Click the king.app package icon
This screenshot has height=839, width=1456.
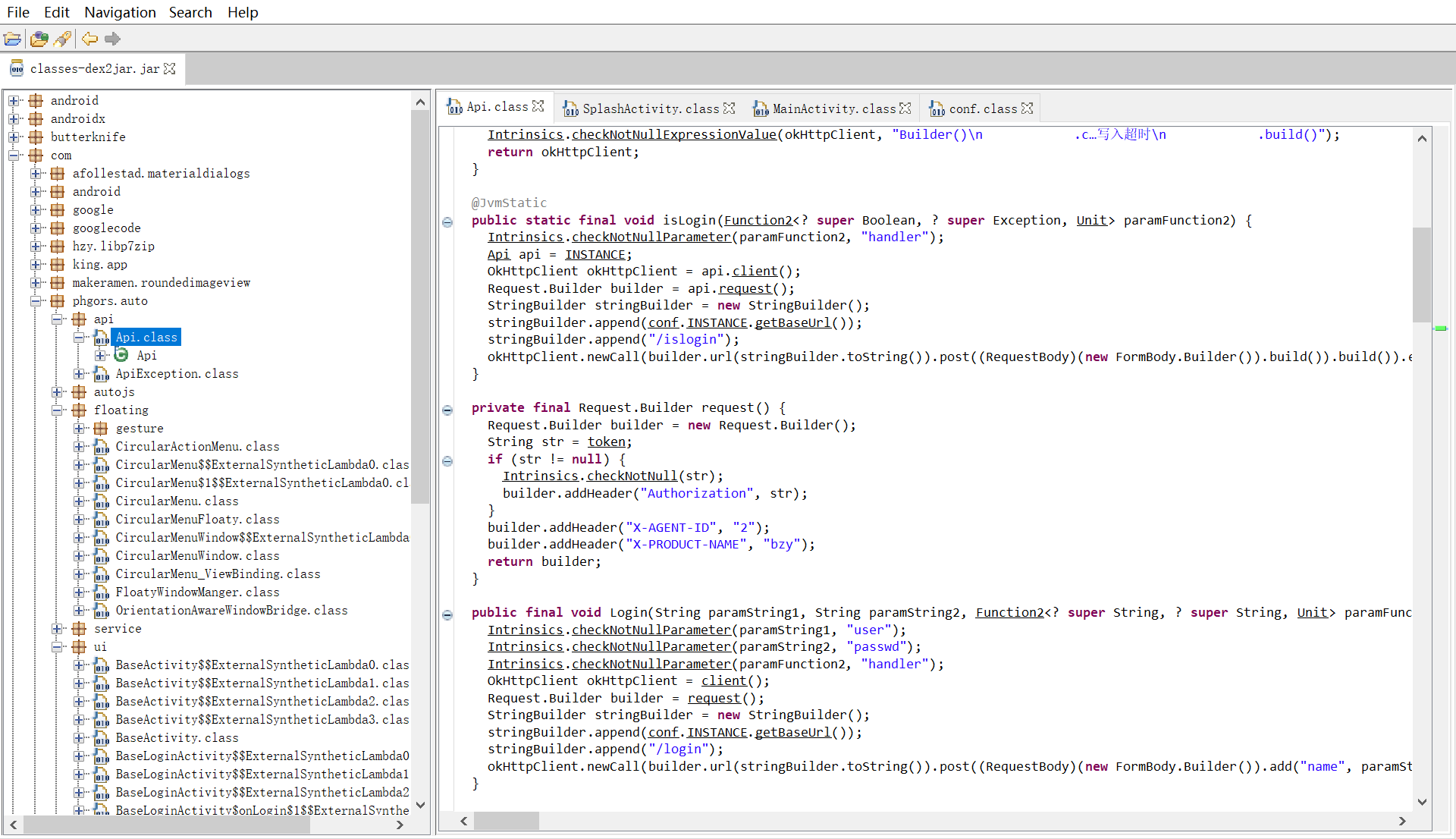[x=57, y=264]
